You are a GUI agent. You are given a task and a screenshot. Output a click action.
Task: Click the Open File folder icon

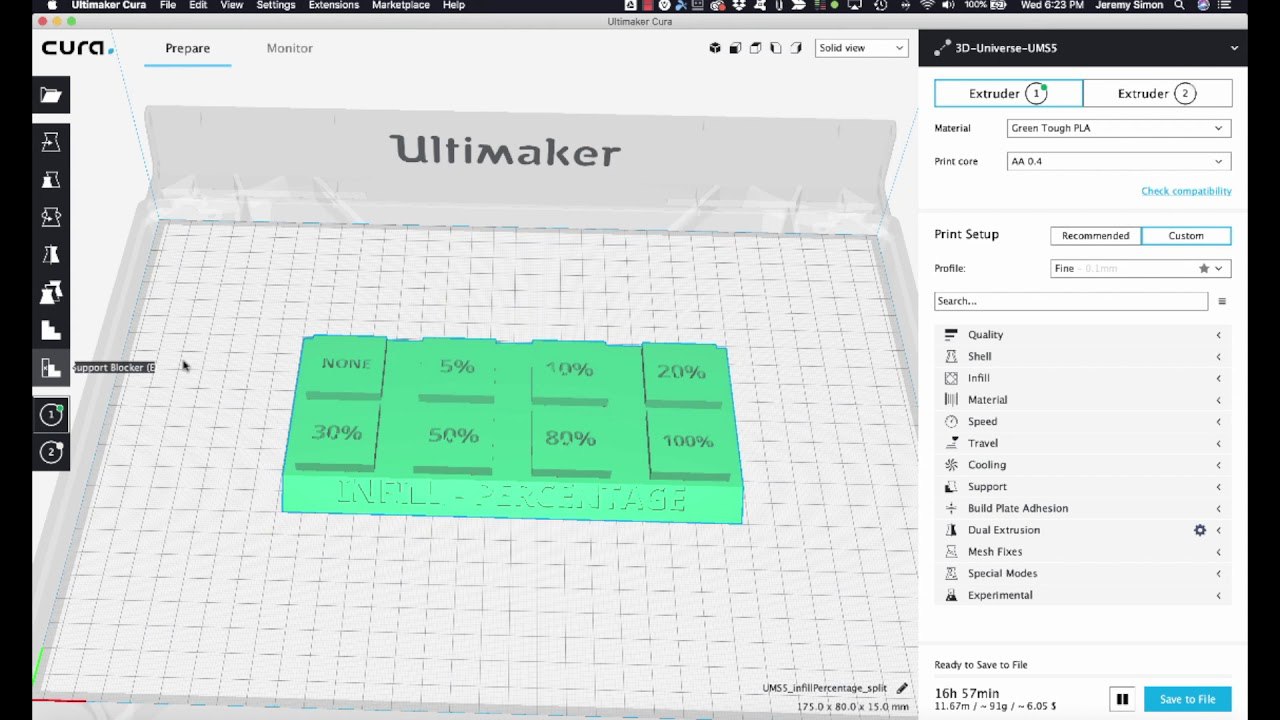(x=51, y=95)
